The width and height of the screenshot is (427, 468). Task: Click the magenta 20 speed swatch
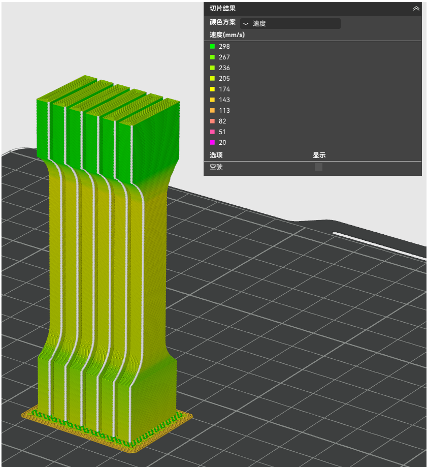(212, 142)
